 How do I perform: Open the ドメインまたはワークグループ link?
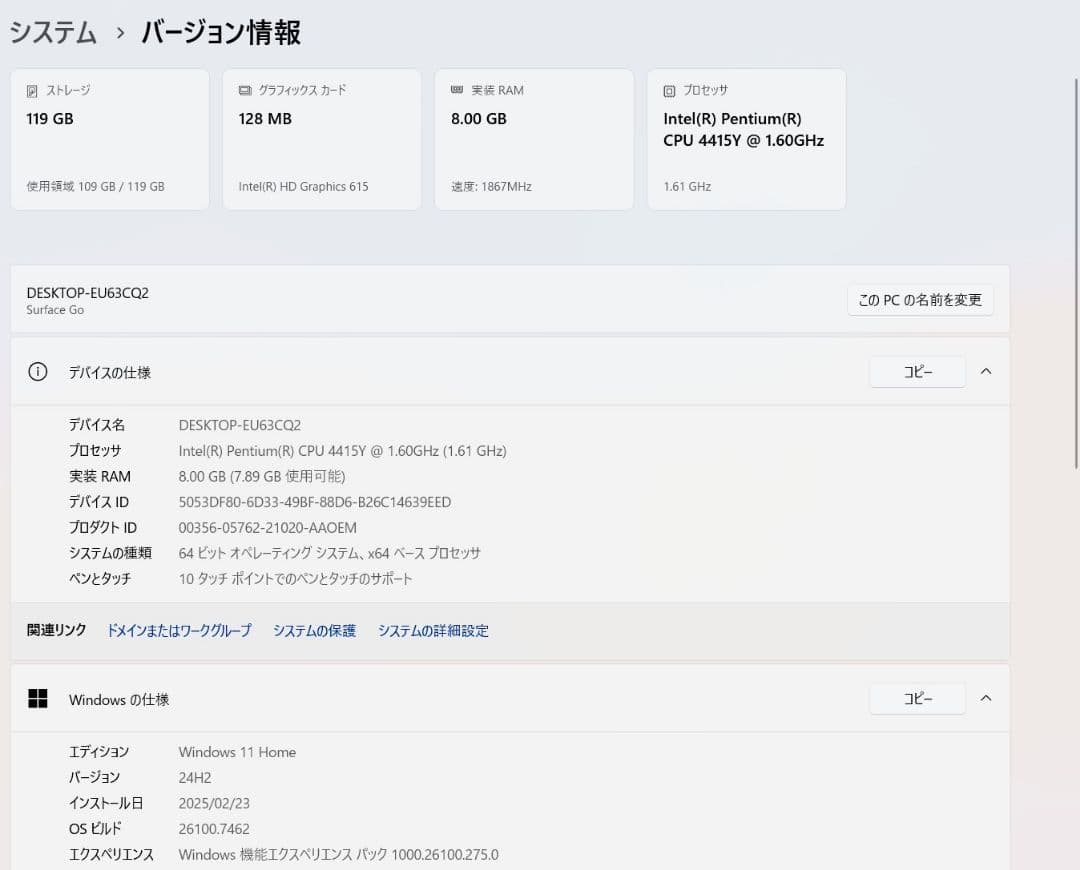coord(178,631)
